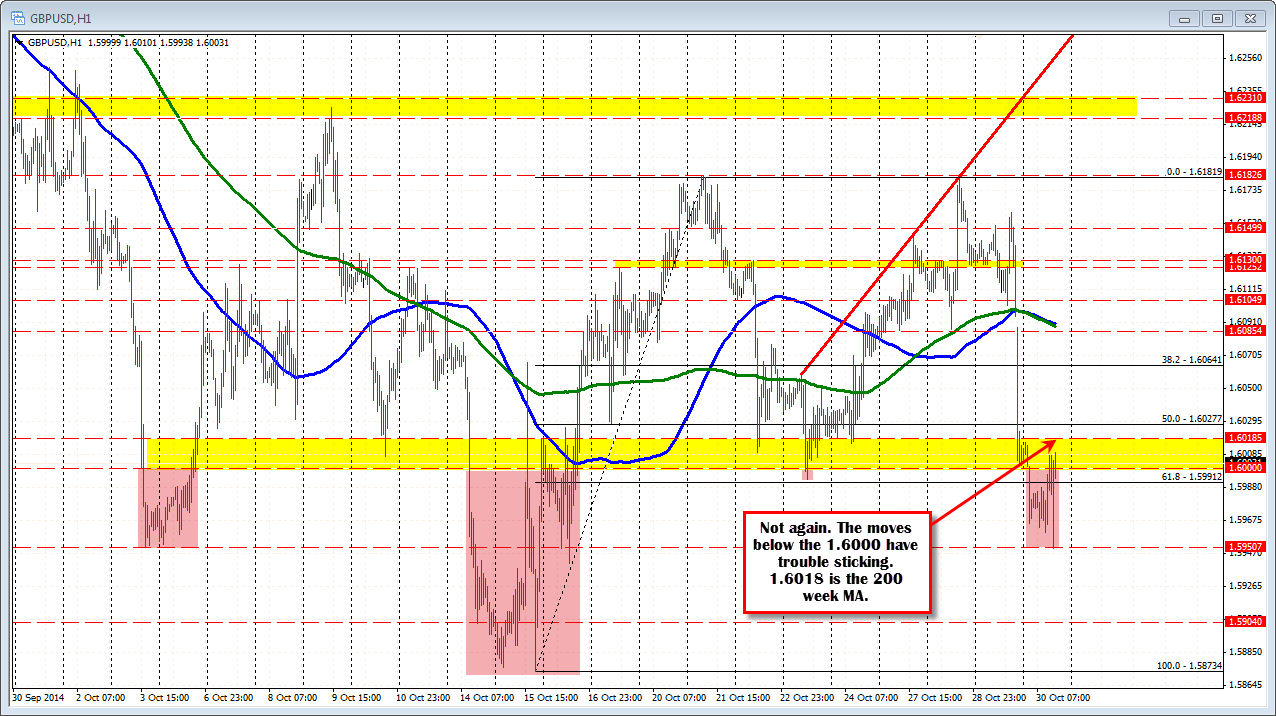
Task: Select the 61.8 - 1.59912 Fibonacci label
Action: tap(1190, 477)
